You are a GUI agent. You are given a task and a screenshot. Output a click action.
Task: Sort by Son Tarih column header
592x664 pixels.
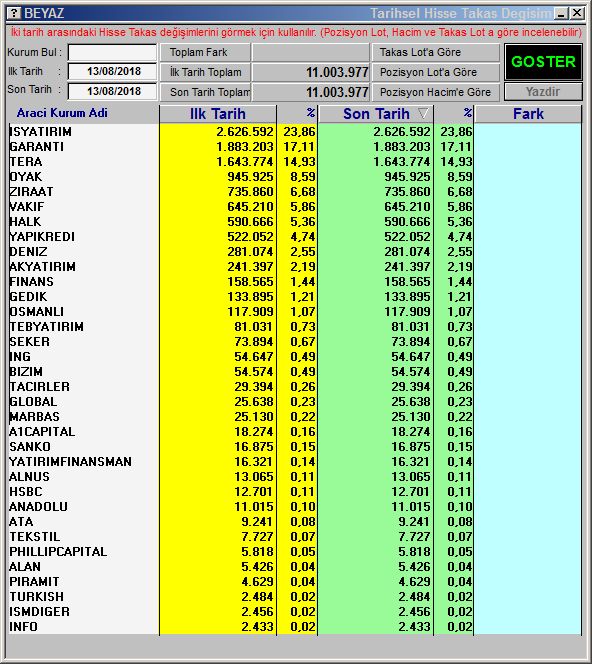click(376, 114)
